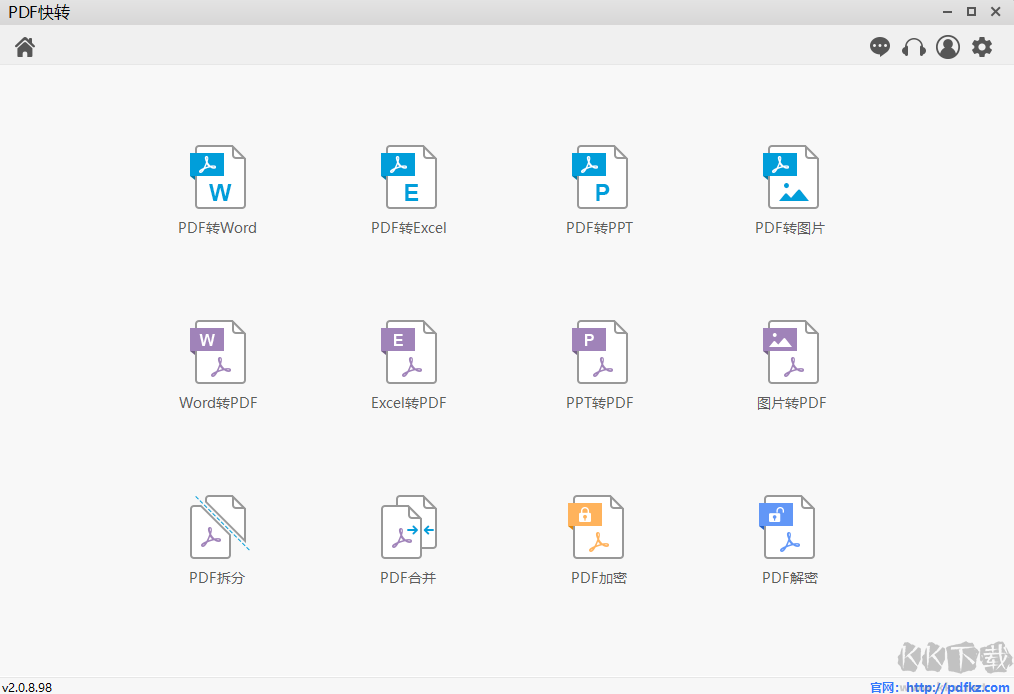
Task: Select the PPT转PDF conversion icon
Action: tap(599, 352)
